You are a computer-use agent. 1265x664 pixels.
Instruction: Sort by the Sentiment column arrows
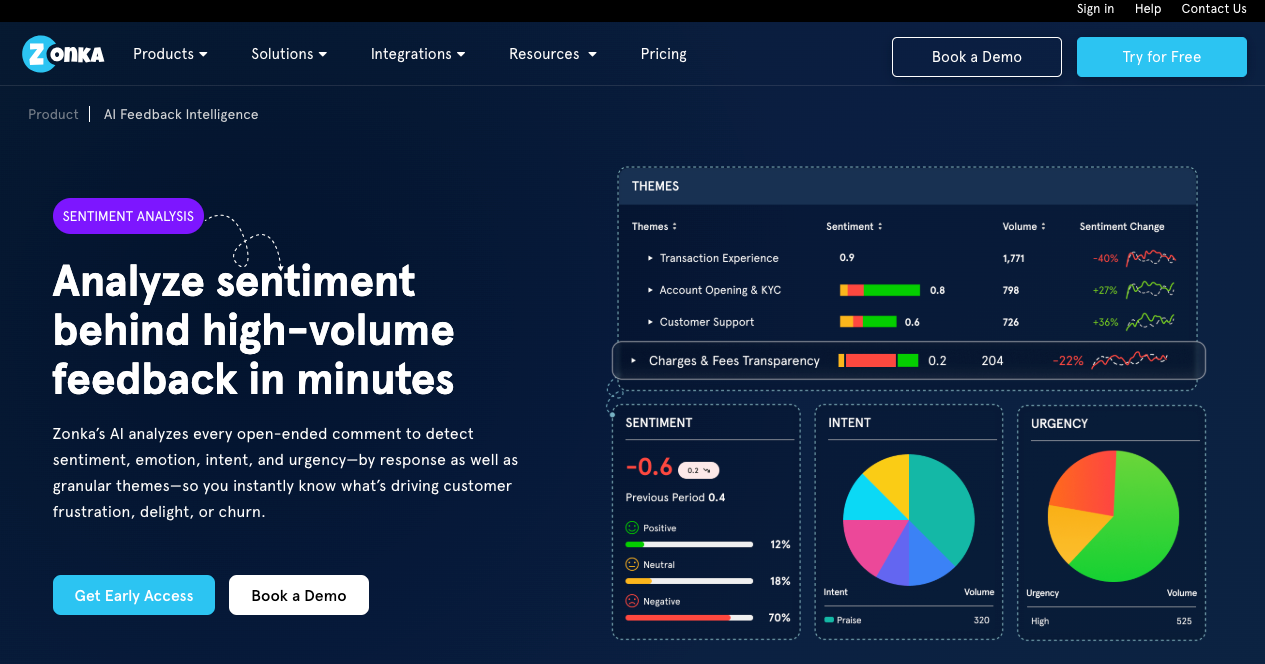click(880, 226)
